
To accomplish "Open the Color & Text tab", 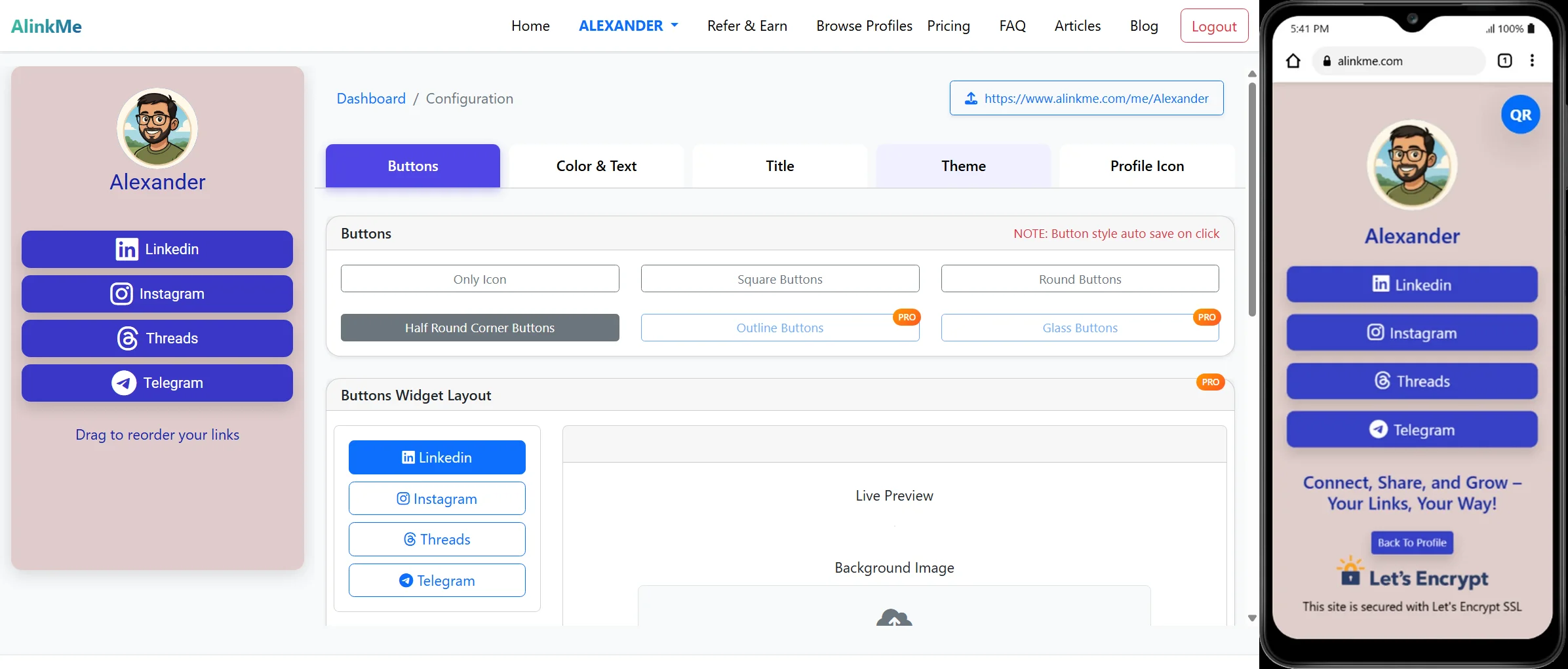I will click(x=596, y=166).
